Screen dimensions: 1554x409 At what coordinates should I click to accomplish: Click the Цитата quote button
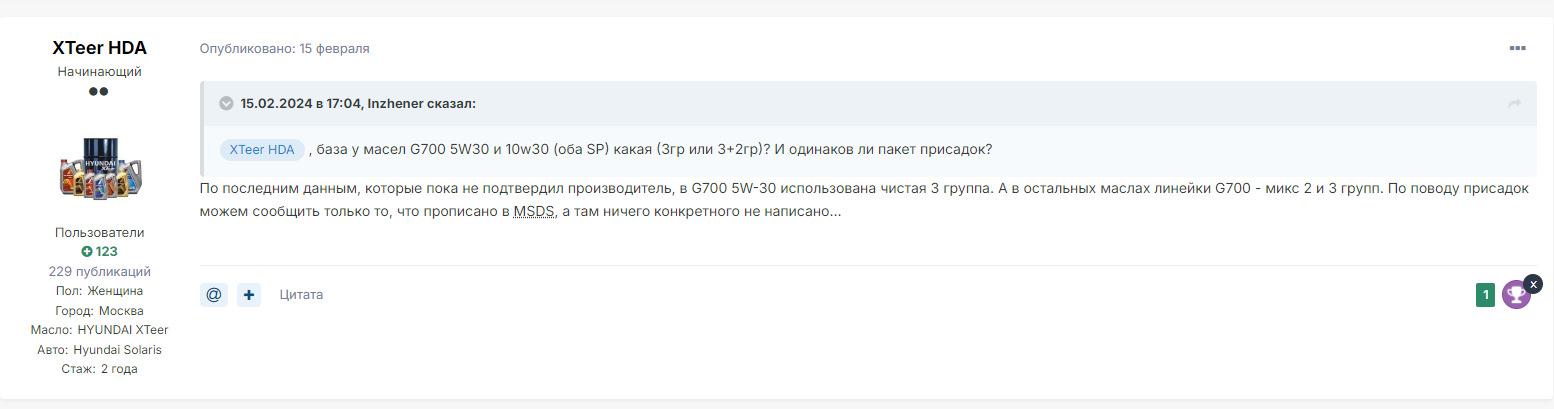(x=301, y=295)
